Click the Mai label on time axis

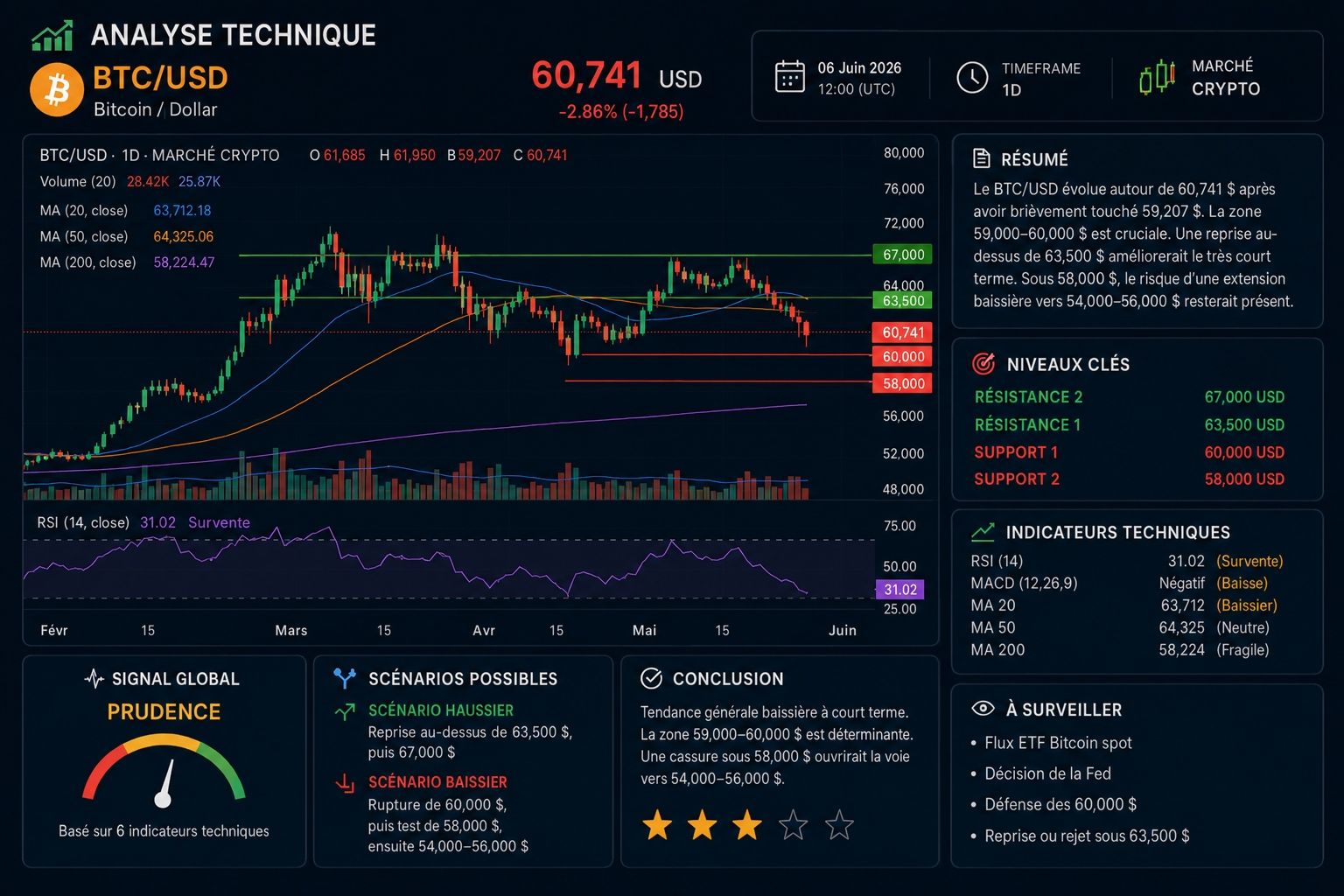click(x=645, y=630)
